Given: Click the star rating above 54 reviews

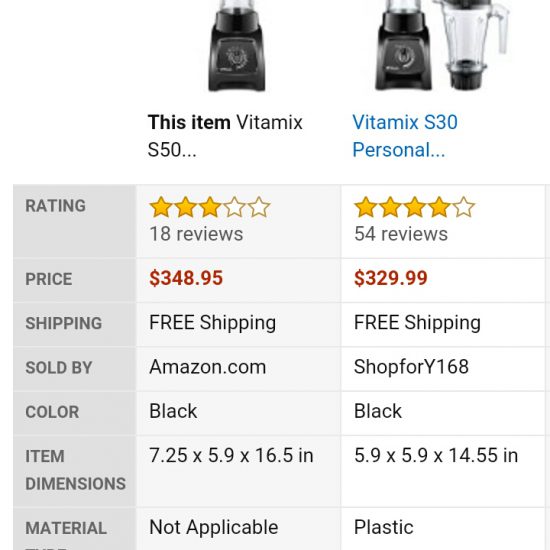Looking at the screenshot, I should point(414,207).
